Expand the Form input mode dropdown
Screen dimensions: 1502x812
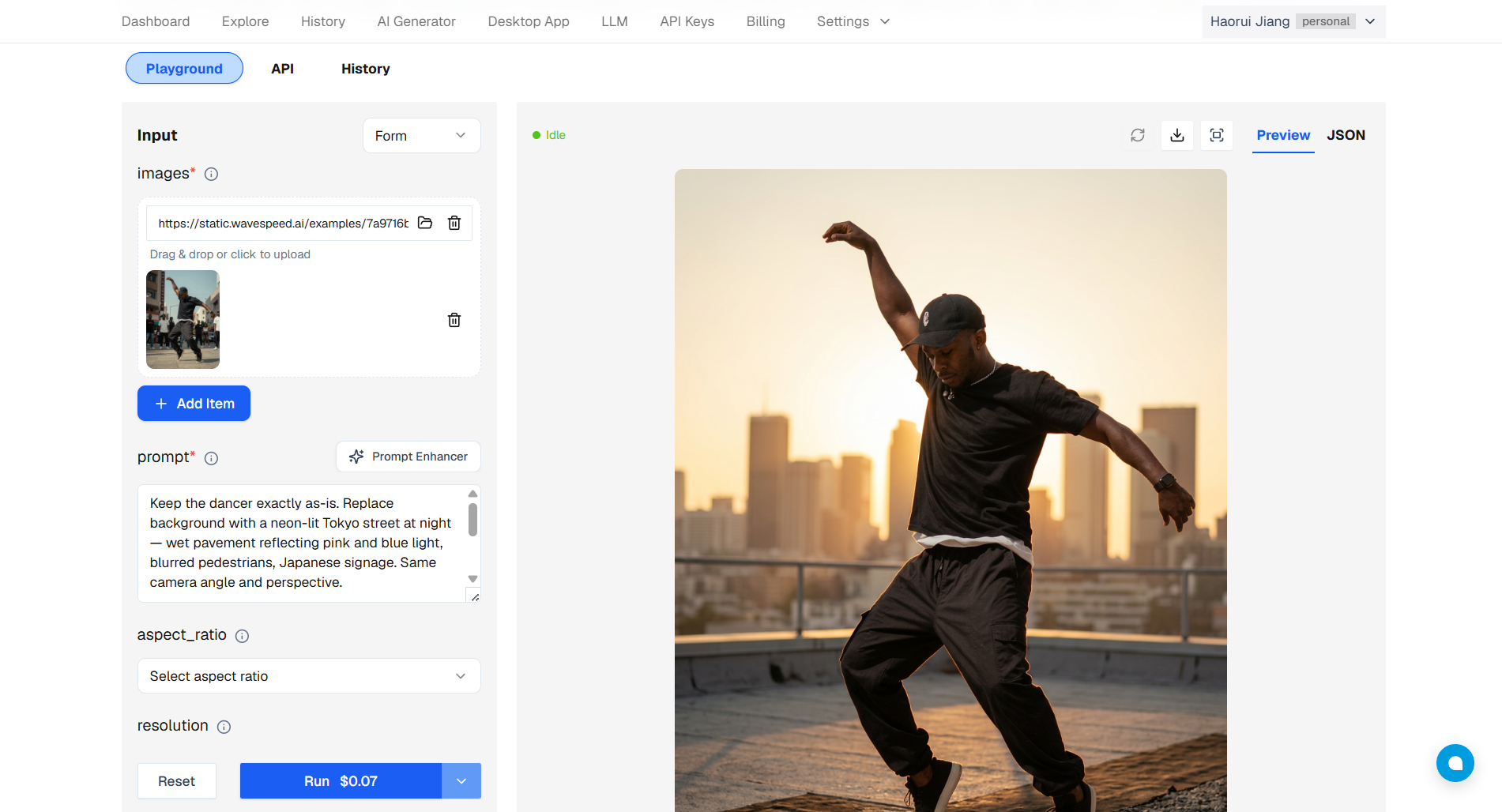coord(421,136)
